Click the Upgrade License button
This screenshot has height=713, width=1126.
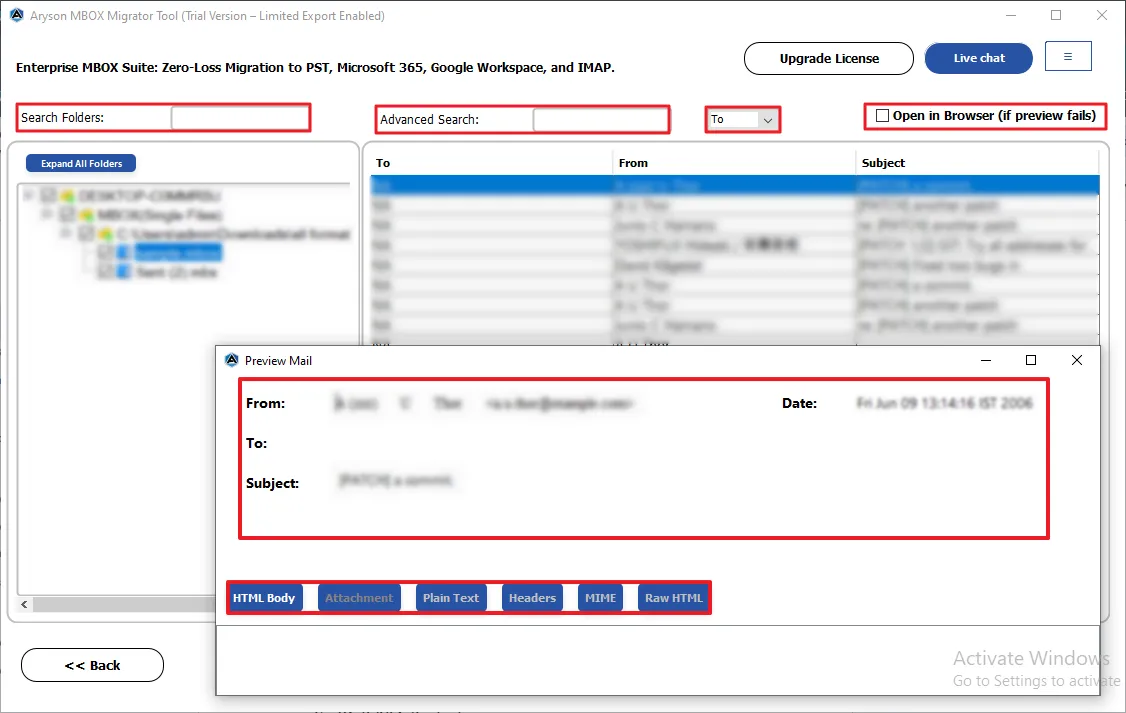(829, 58)
